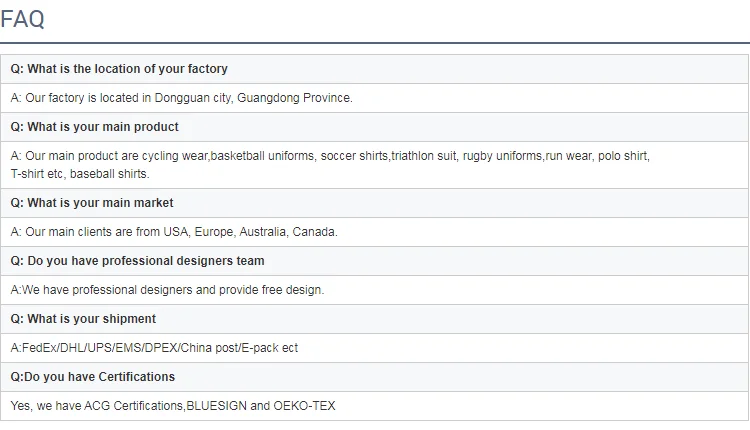The image size is (750, 430).
Task: Click the polo shirt text
Action: tap(623, 156)
